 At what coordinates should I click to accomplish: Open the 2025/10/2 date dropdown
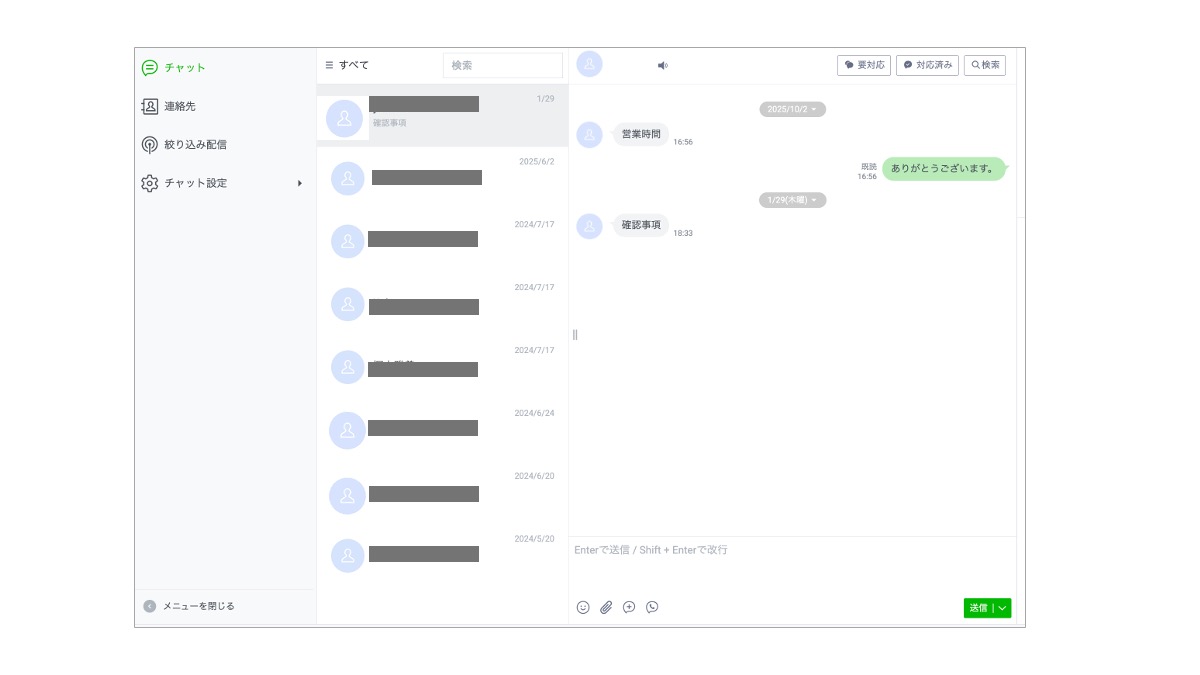792,109
